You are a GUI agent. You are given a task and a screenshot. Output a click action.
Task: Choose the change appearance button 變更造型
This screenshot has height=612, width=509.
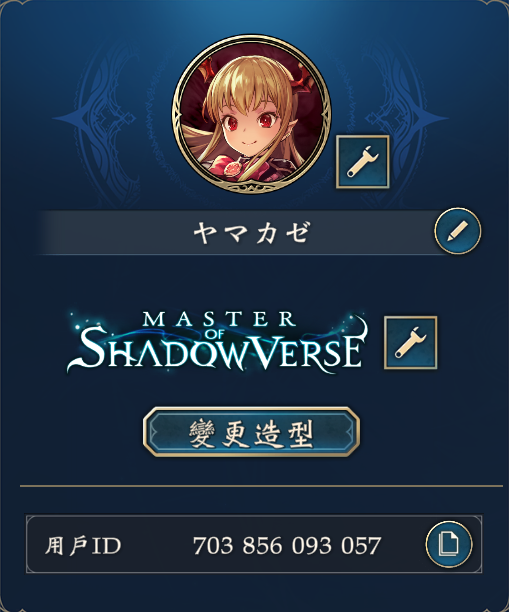251,432
